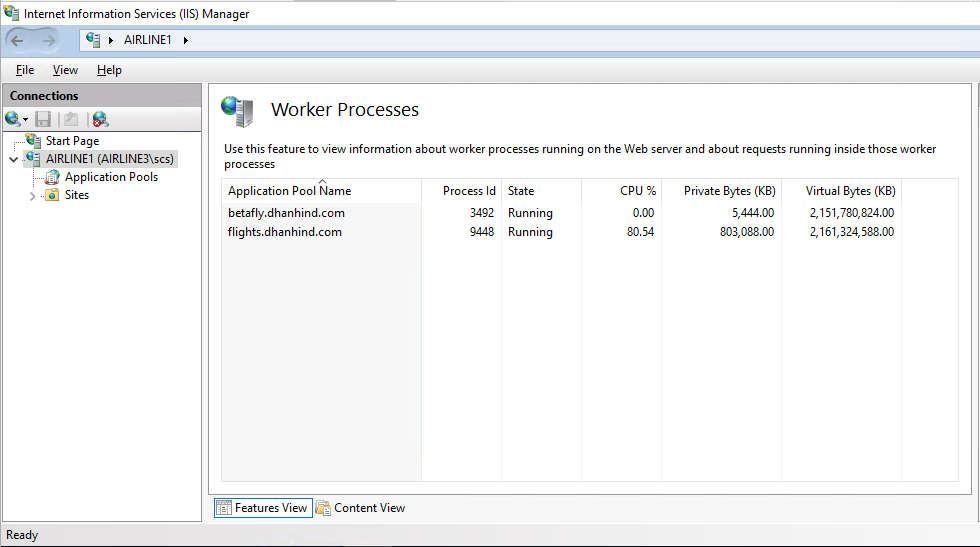The width and height of the screenshot is (980, 547).
Task: Switch to the Features View tab
Action: point(263,508)
